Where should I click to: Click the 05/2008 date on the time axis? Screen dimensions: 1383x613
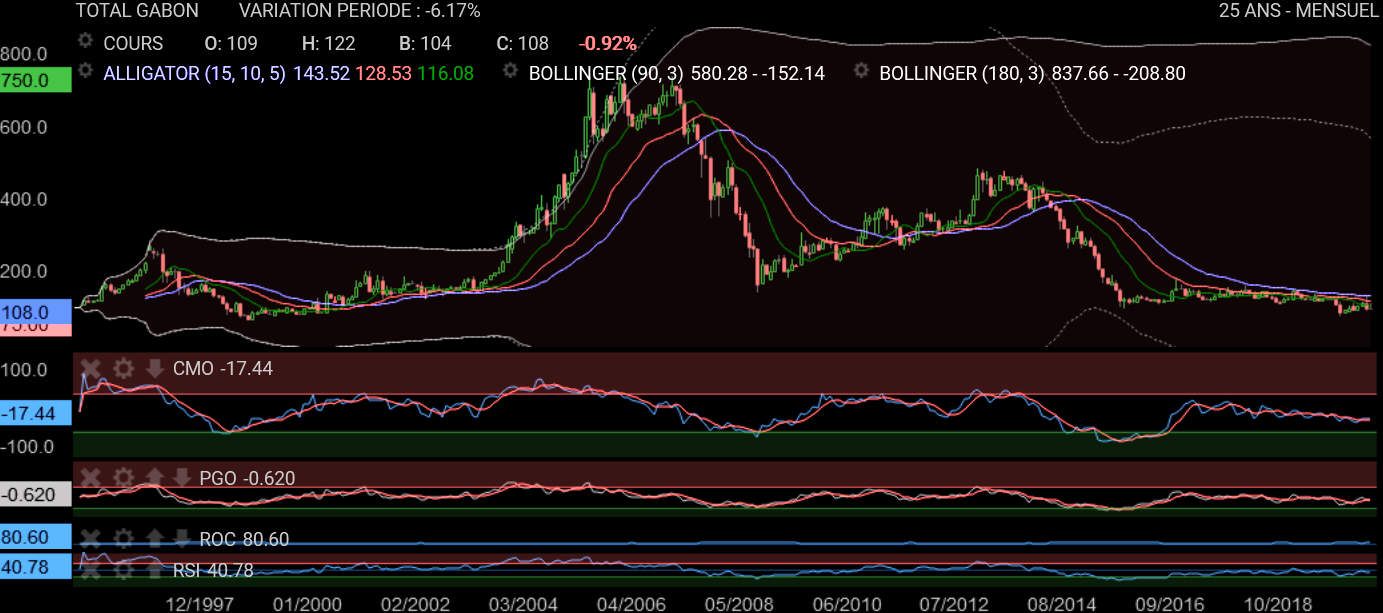click(737, 603)
